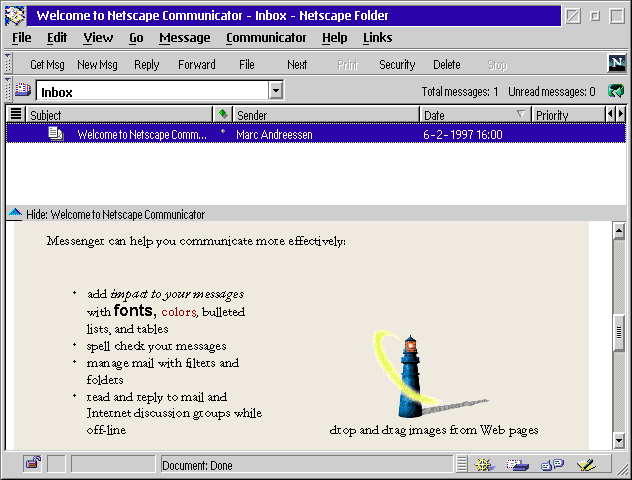Sort messages by Subject column header

(x=119, y=114)
